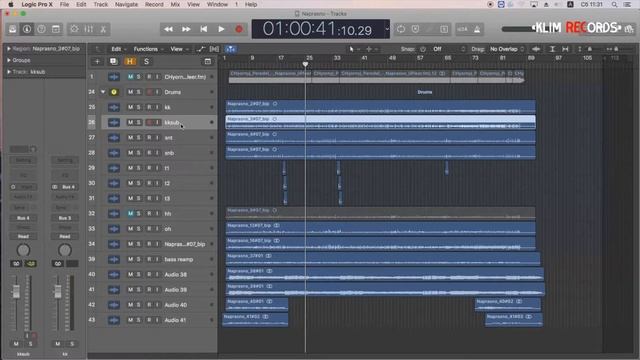640x360 pixels.
Task: Open the View menu in Tracks area
Action: click(178, 49)
